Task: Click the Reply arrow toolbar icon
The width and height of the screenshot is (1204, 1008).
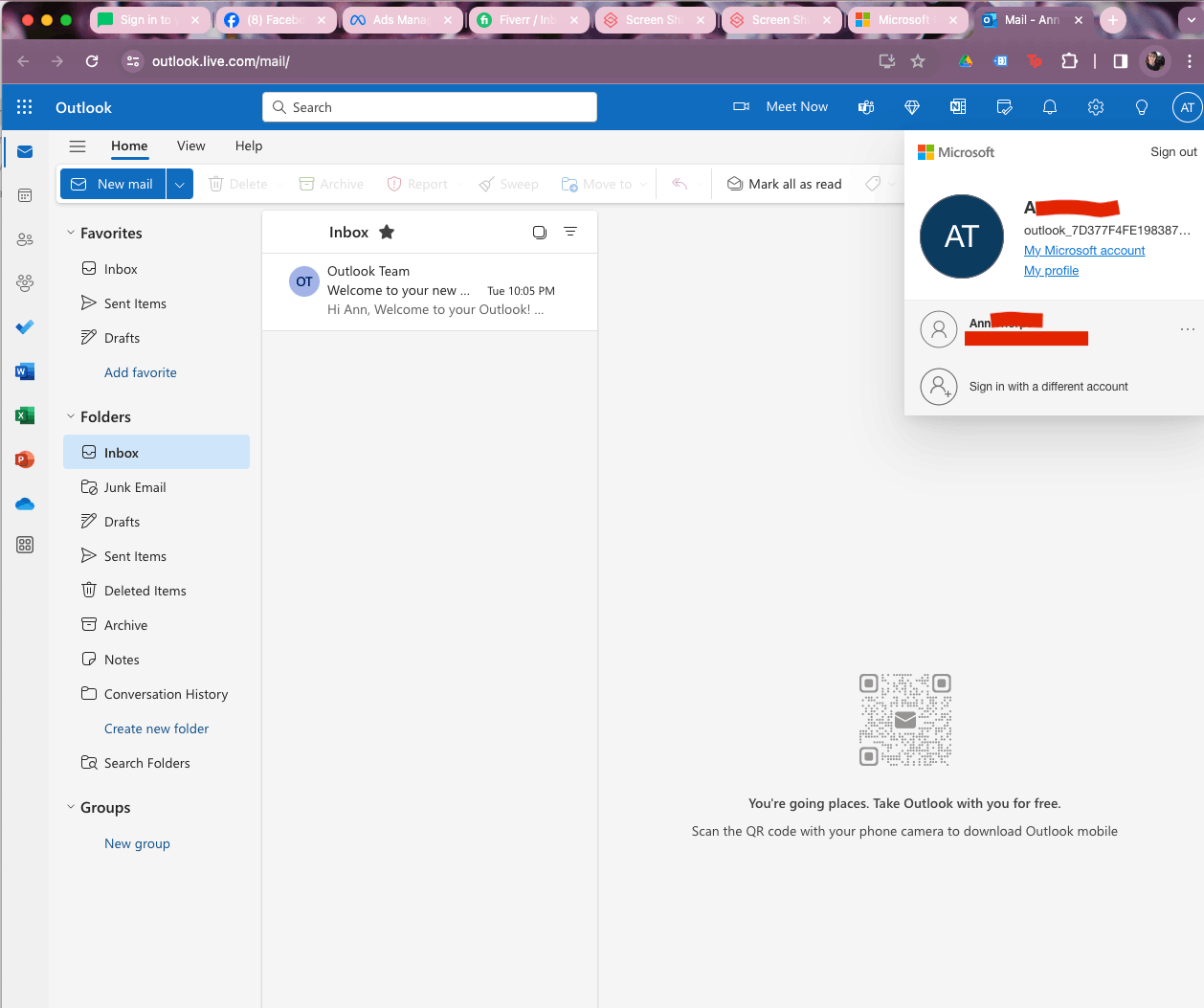Action: 680,184
